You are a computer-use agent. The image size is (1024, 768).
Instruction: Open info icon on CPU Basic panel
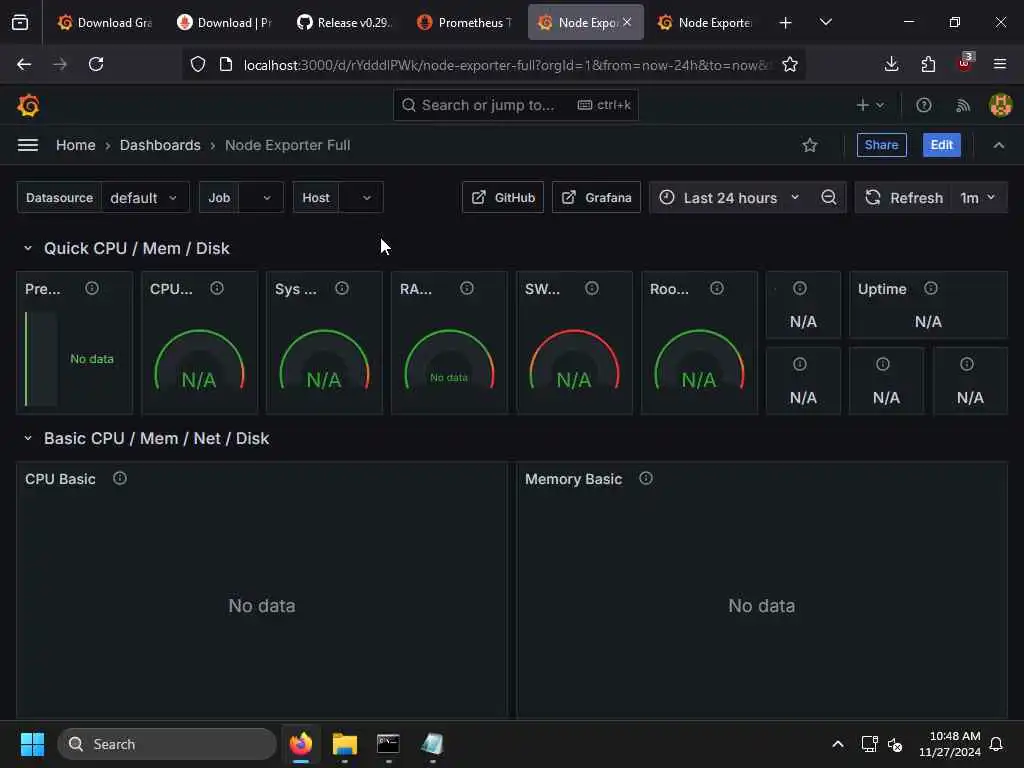[120, 478]
